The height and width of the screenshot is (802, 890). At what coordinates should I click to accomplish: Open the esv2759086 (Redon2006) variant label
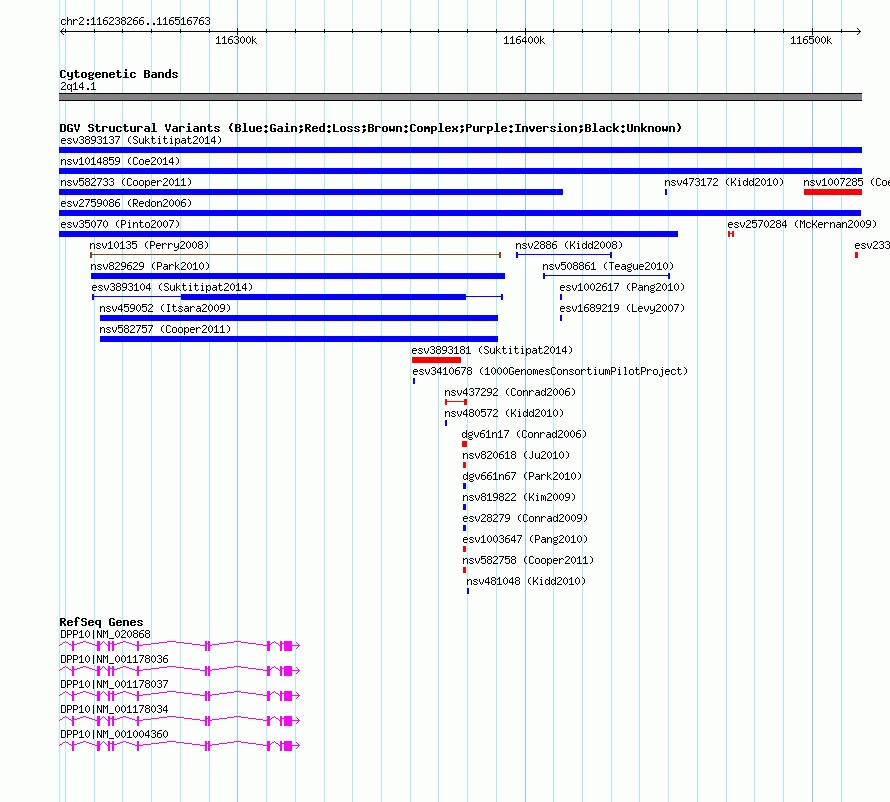[126, 203]
